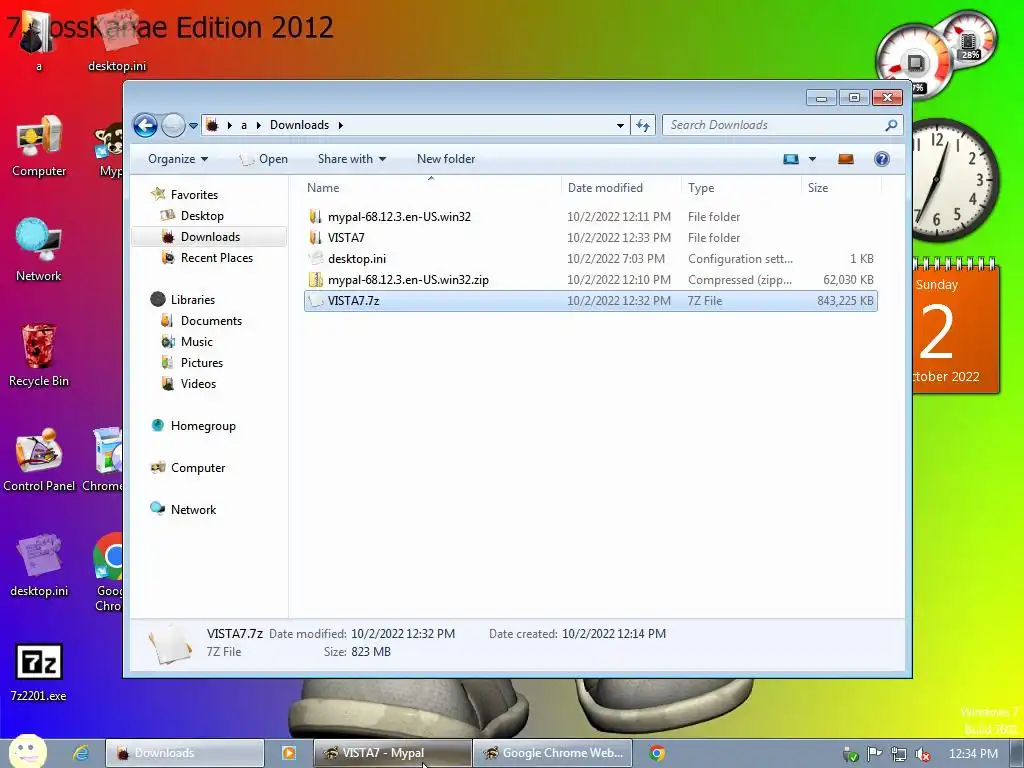1024x768 pixels.
Task: Click the 12:34 PM taskbar clock
Action: [973, 754]
